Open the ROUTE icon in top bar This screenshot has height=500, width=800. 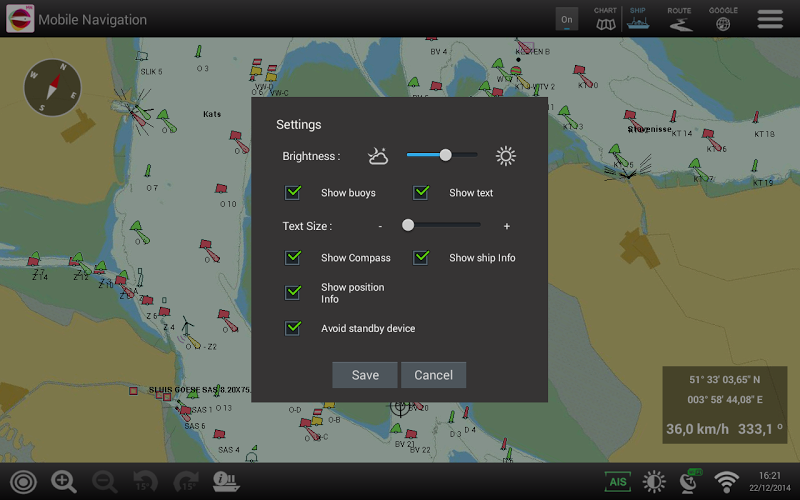click(x=679, y=19)
